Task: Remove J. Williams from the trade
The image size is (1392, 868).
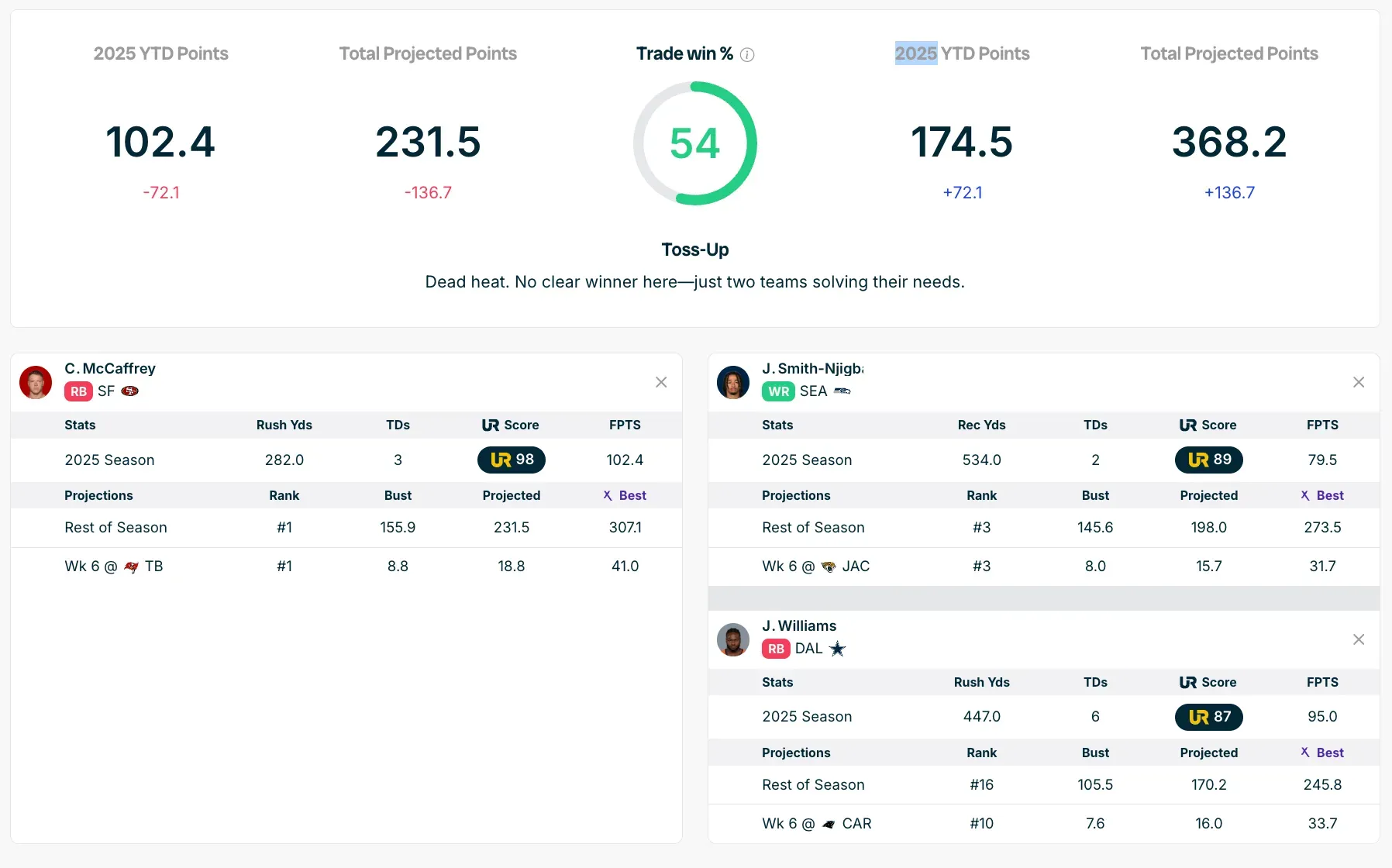Action: 1359,639
